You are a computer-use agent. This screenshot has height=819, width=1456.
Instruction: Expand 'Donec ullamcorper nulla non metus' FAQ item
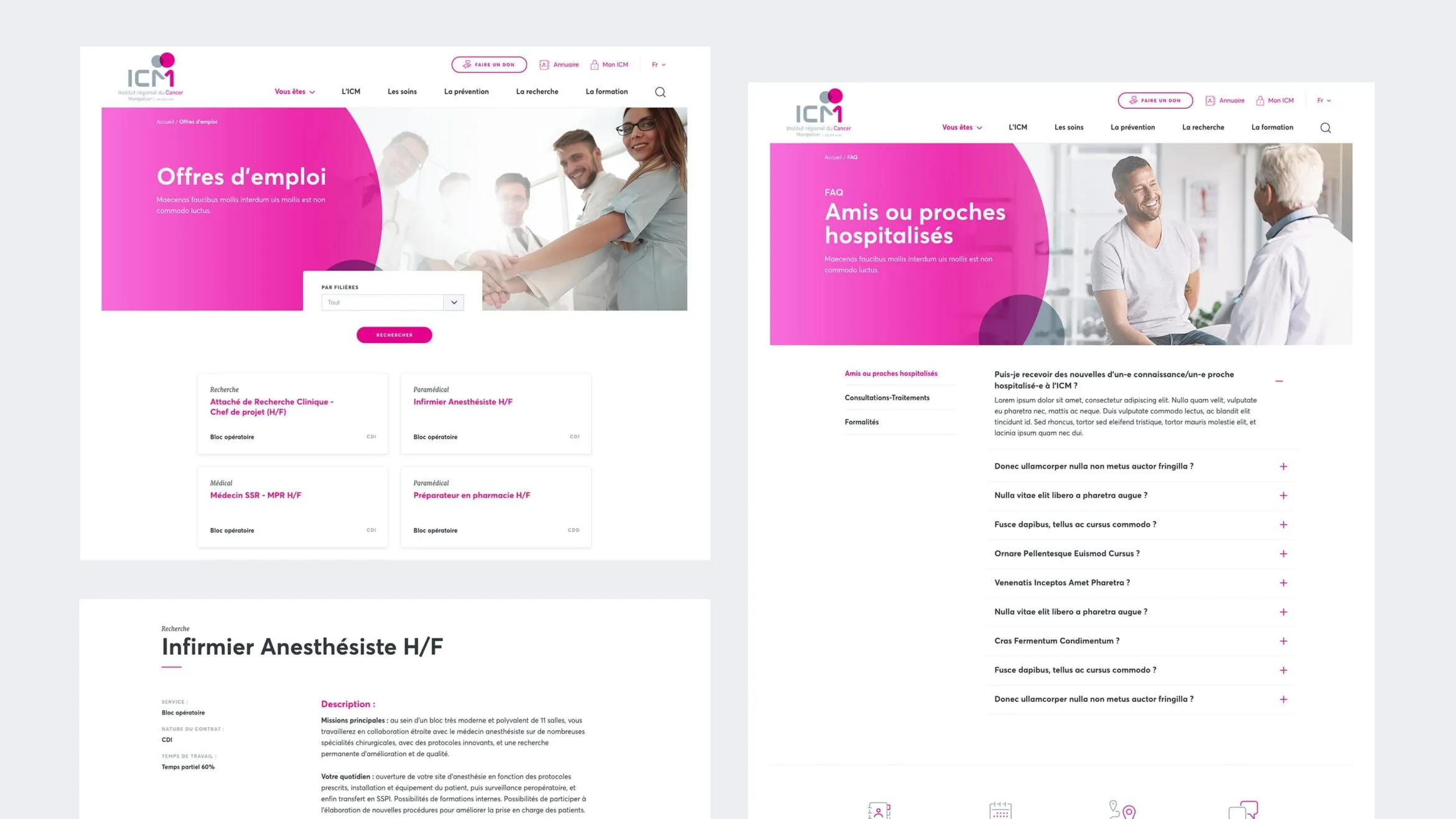coord(1284,466)
